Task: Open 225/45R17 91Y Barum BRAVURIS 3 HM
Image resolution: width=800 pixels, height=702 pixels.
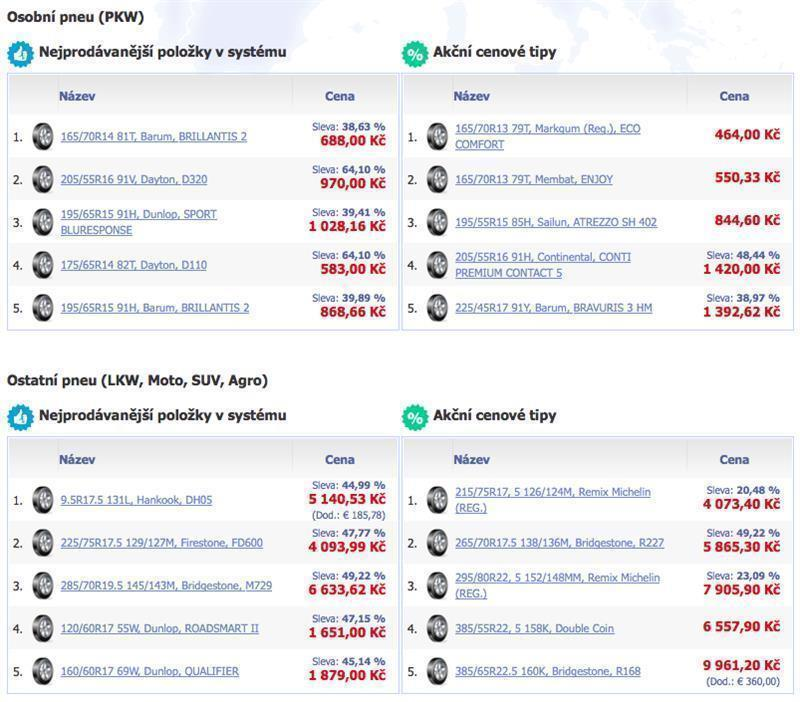Action: click(554, 308)
